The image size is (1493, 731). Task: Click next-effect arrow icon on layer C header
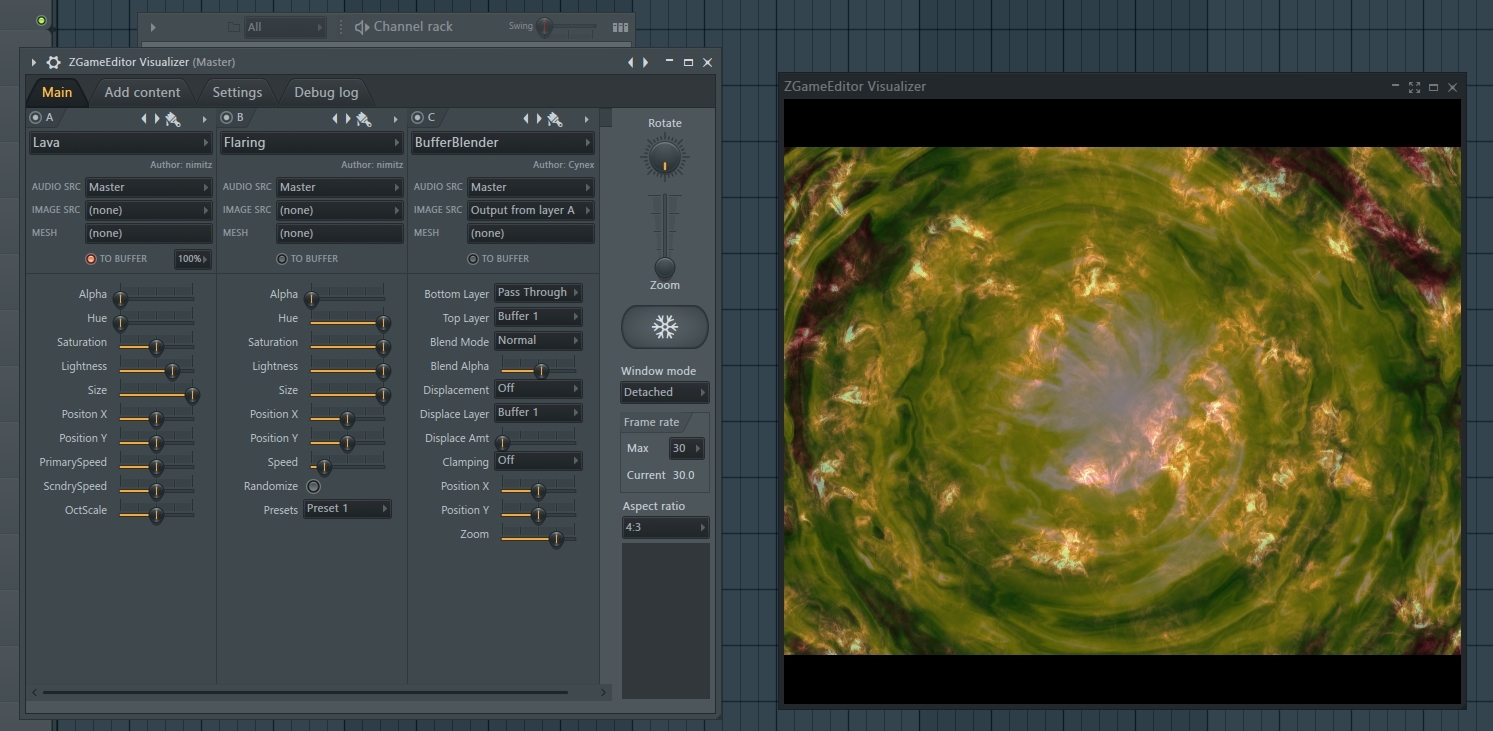pos(540,117)
